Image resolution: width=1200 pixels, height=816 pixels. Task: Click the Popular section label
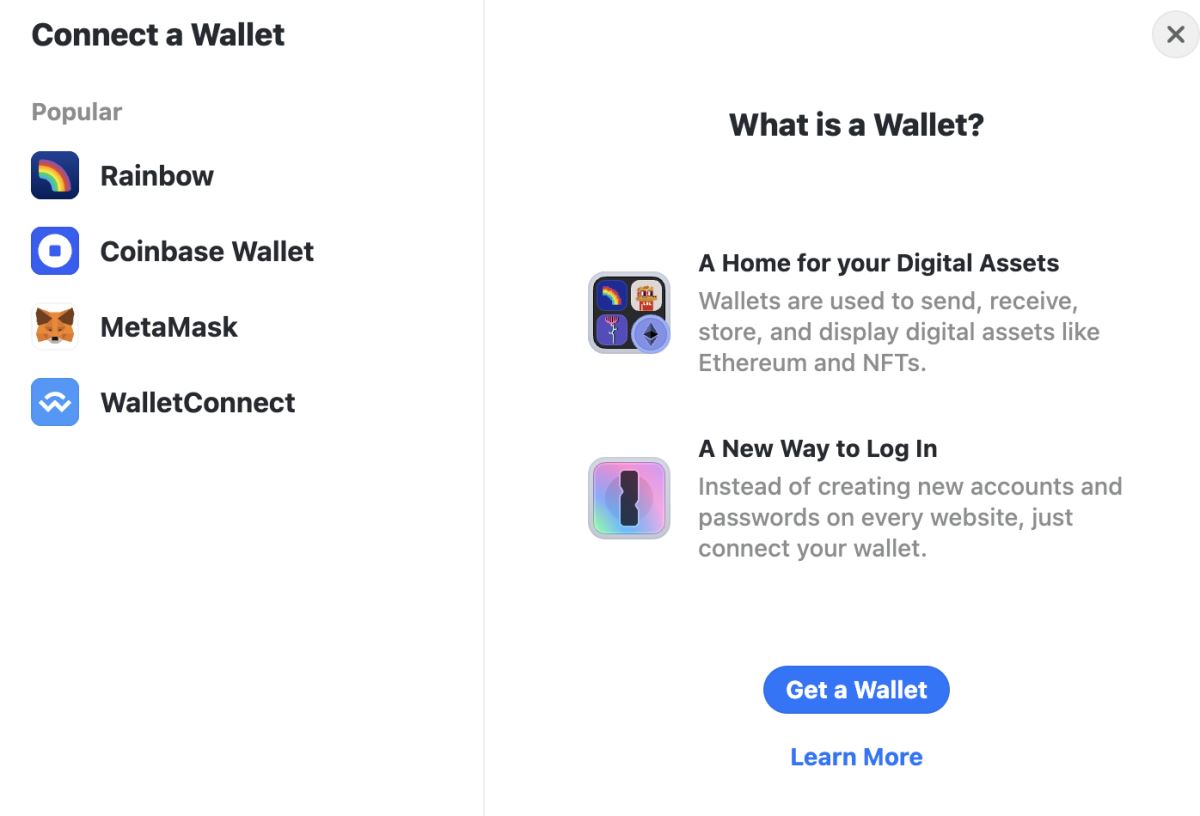(x=77, y=112)
